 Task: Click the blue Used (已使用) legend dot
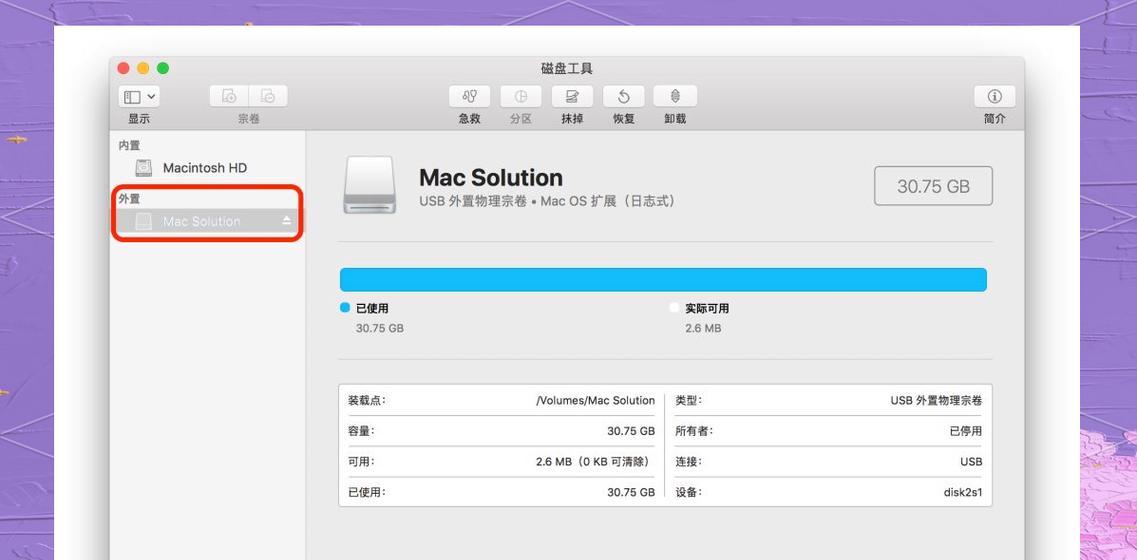(345, 308)
